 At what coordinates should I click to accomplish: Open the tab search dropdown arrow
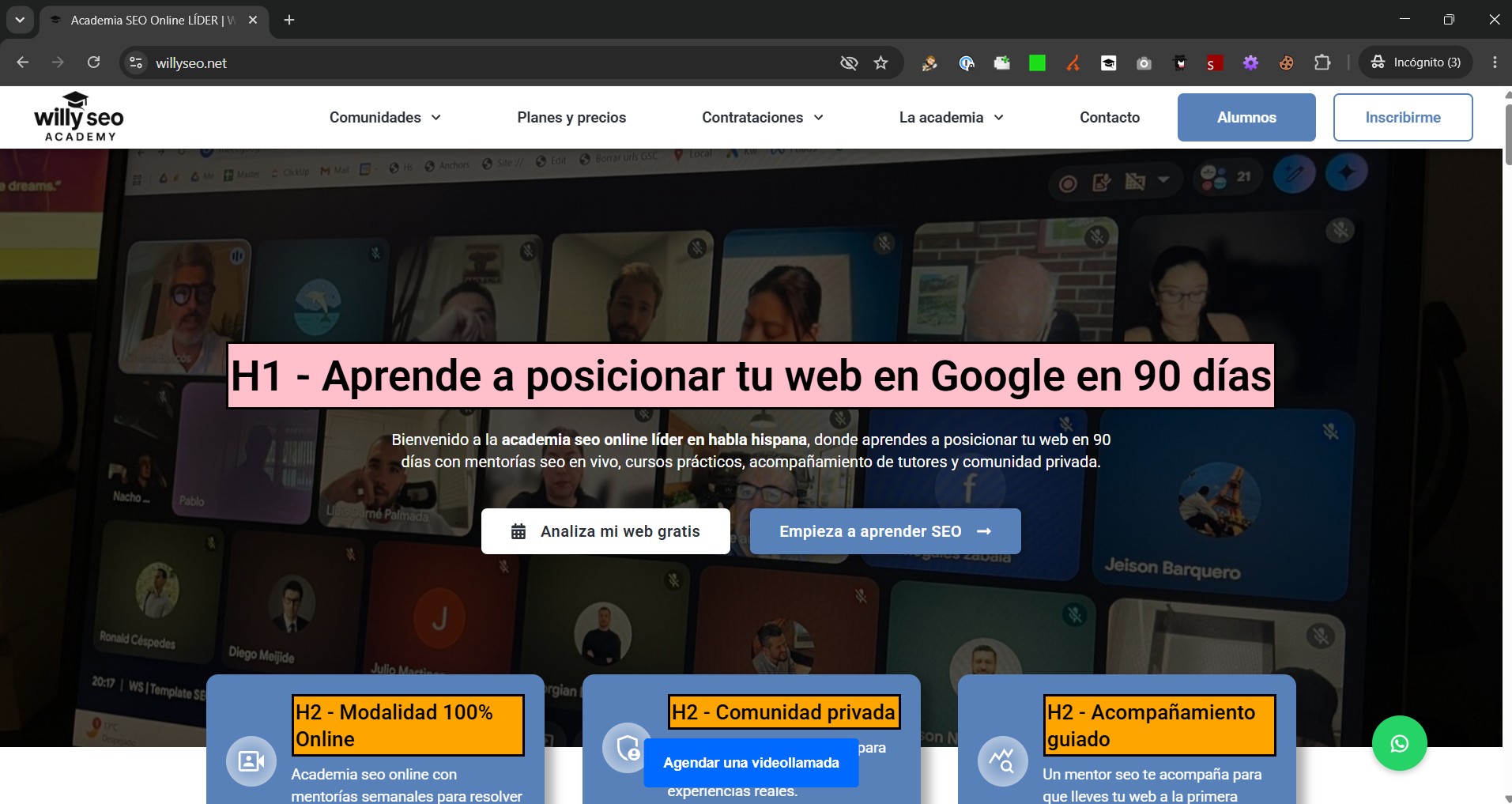click(x=20, y=20)
